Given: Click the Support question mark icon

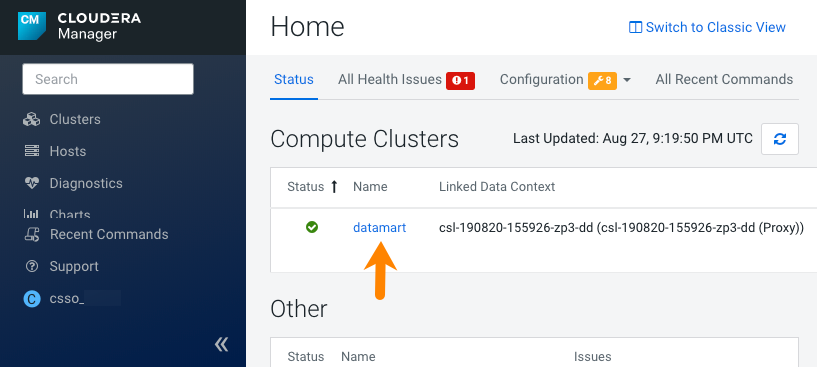Looking at the screenshot, I should pyautogui.click(x=31, y=266).
